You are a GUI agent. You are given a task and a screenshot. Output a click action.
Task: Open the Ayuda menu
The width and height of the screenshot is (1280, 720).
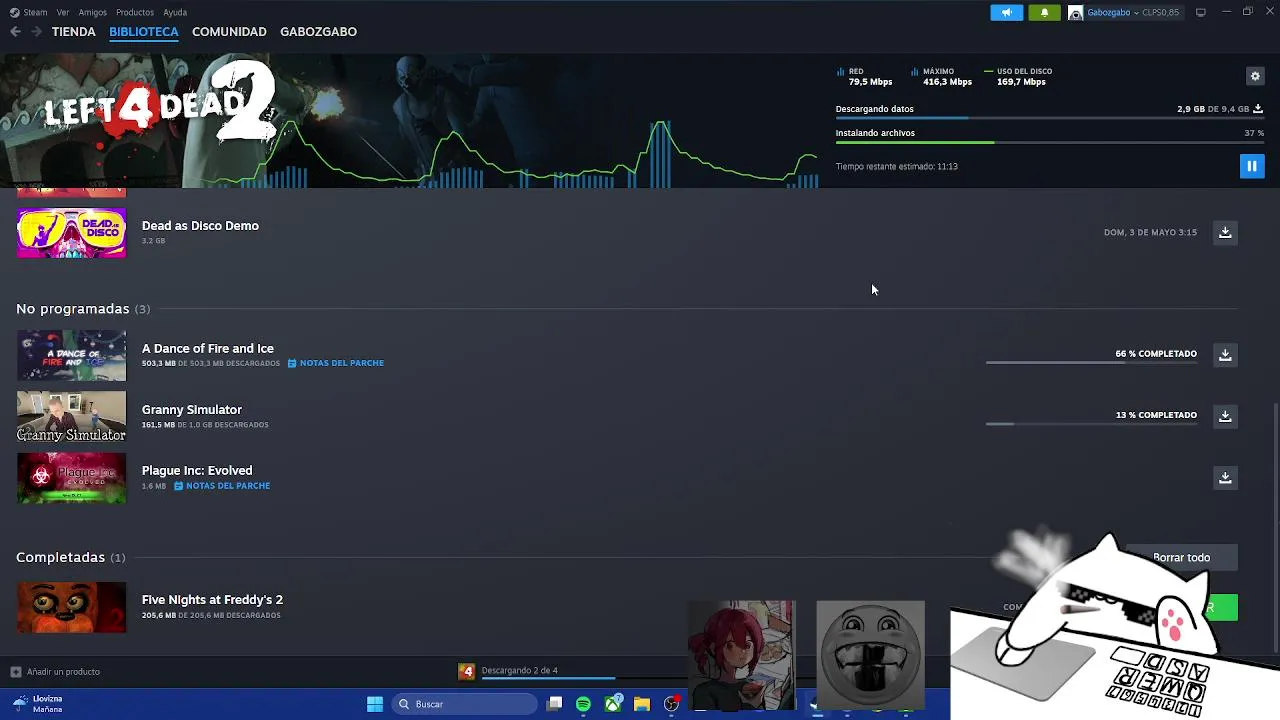[175, 12]
